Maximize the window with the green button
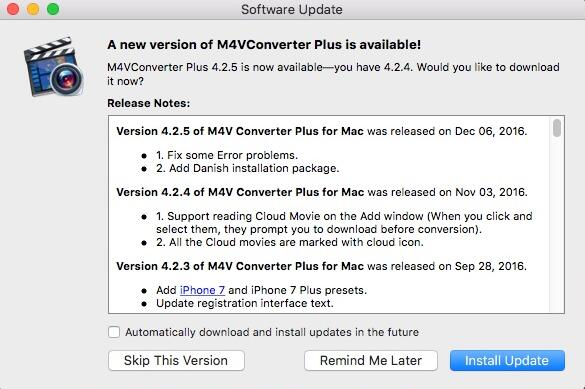Screen dimensions: 585x389 [53, 9]
